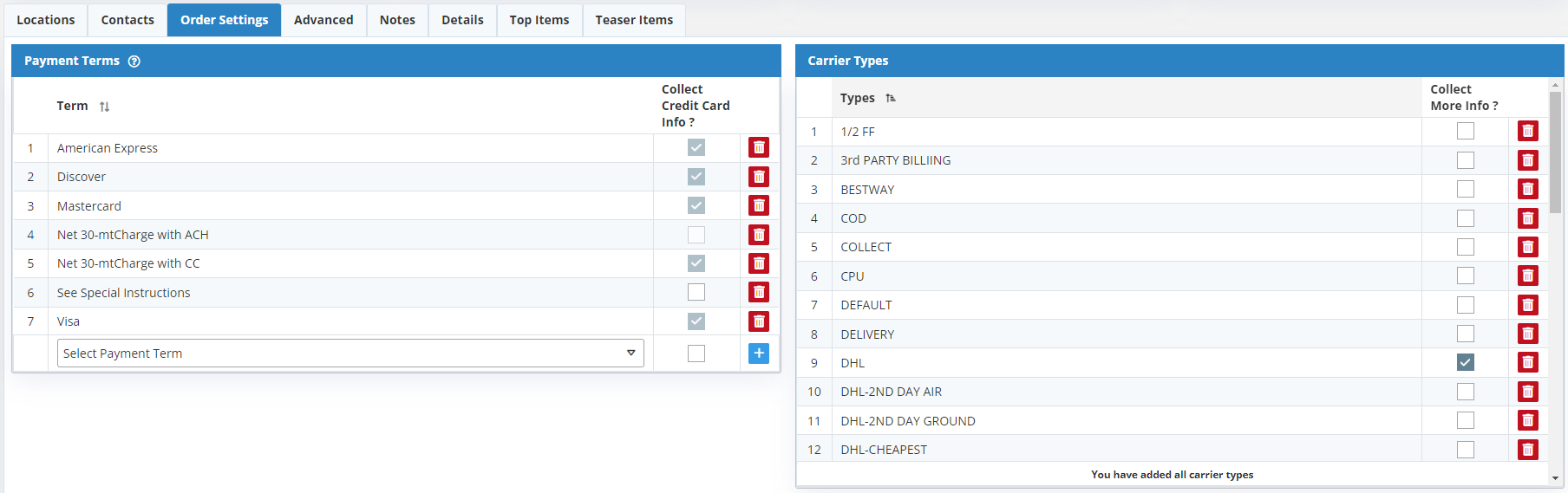The width and height of the screenshot is (1568, 493).
Task: Open the Contacts tab
Action: coord(127,20)
